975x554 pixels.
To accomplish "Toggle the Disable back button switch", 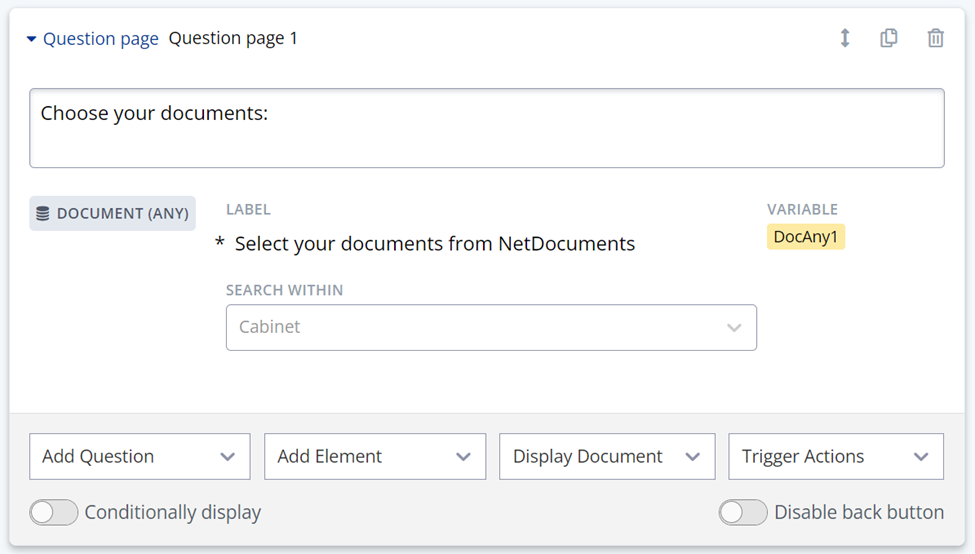I will pos(742,512).
